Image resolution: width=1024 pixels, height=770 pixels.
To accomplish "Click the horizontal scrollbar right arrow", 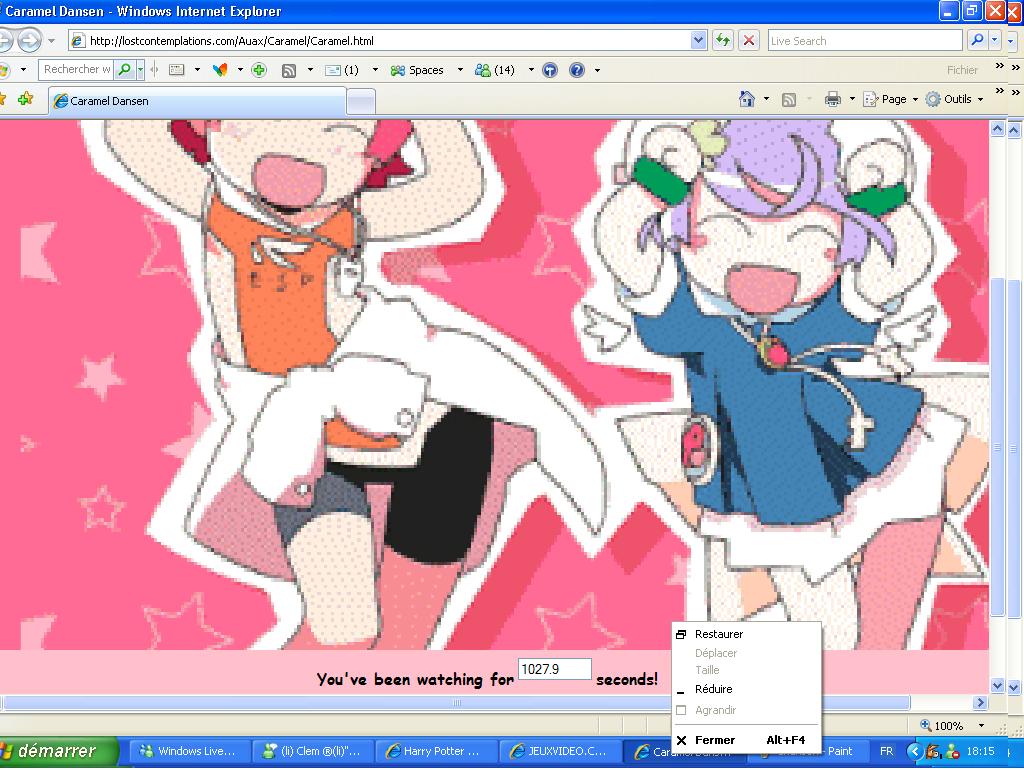I will point(980,703).
